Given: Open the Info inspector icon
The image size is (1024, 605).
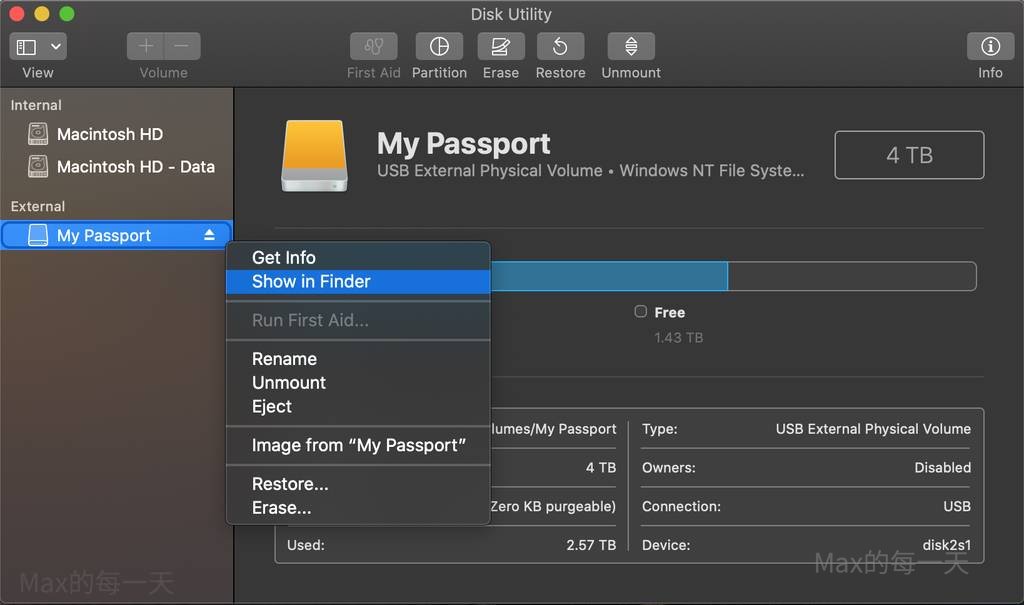Looking at the screenshot, I should pyautogui.click(x=990, y=47).
